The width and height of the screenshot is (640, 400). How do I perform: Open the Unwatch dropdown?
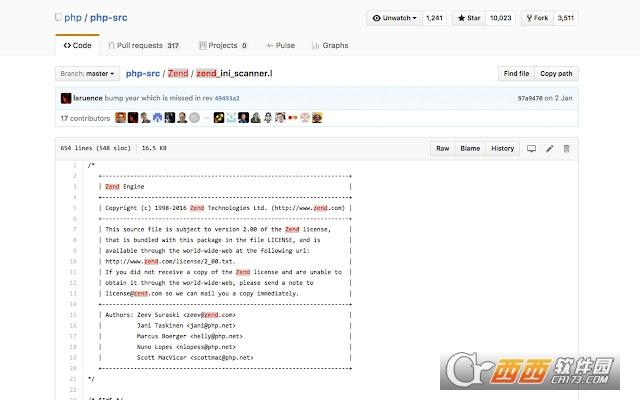[394, 18]
